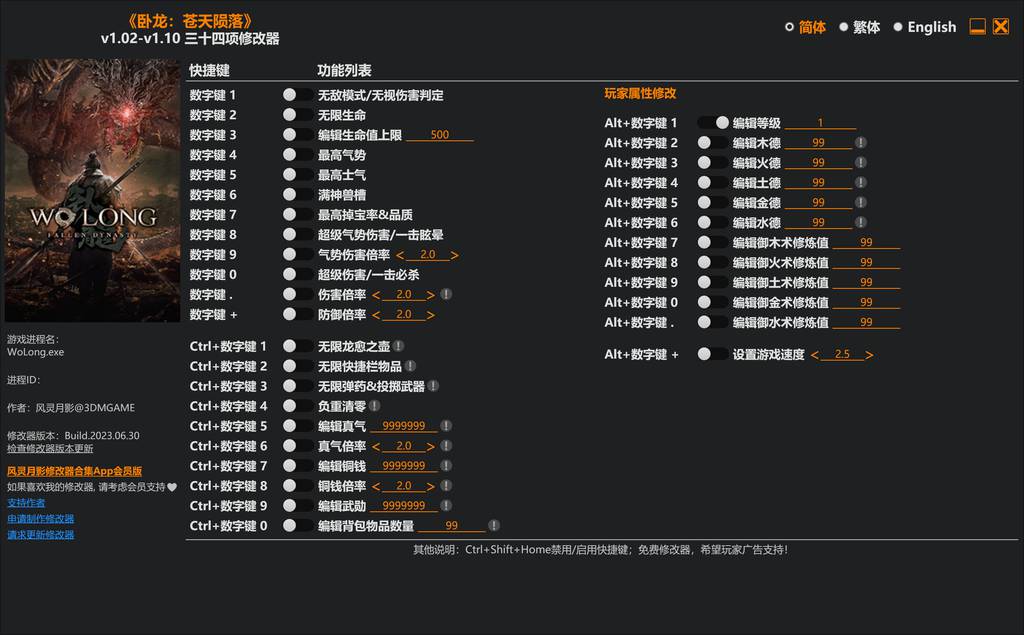Click info icon beside 编辑铜钱
The height and width of the screenshot is (635, 1024).
coord(446,466)
